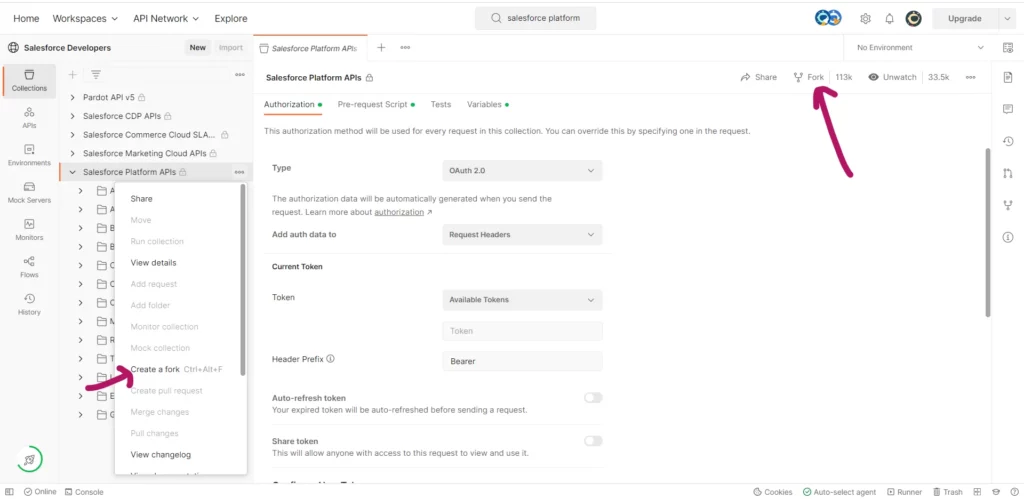Click options dots beside Salesforce Platform APIs
Viewport: 1024px width, 499px height.
click(x=239, y=172)
